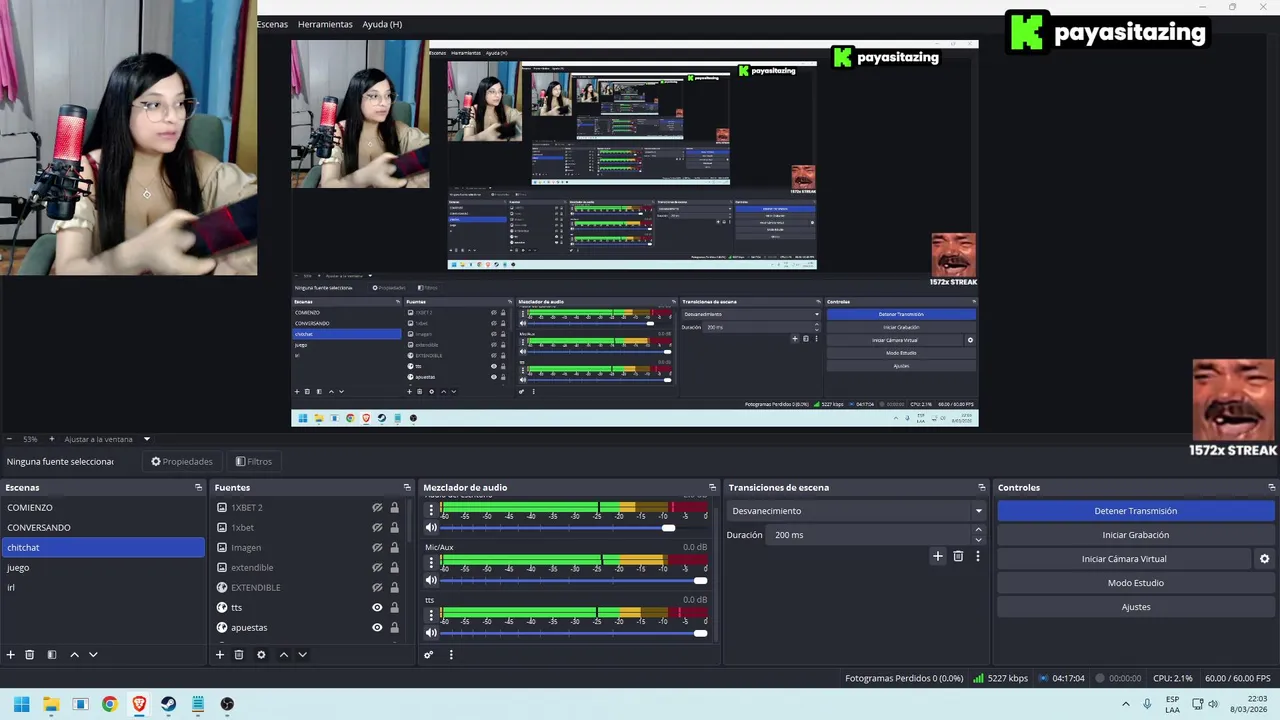Open Herramientas menu
Viewport: 1280px width, 720px height.
pos(325,24)
